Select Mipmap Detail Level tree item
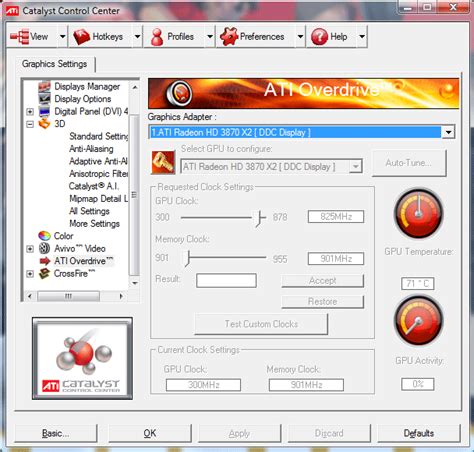 click(x=98, y=199)
